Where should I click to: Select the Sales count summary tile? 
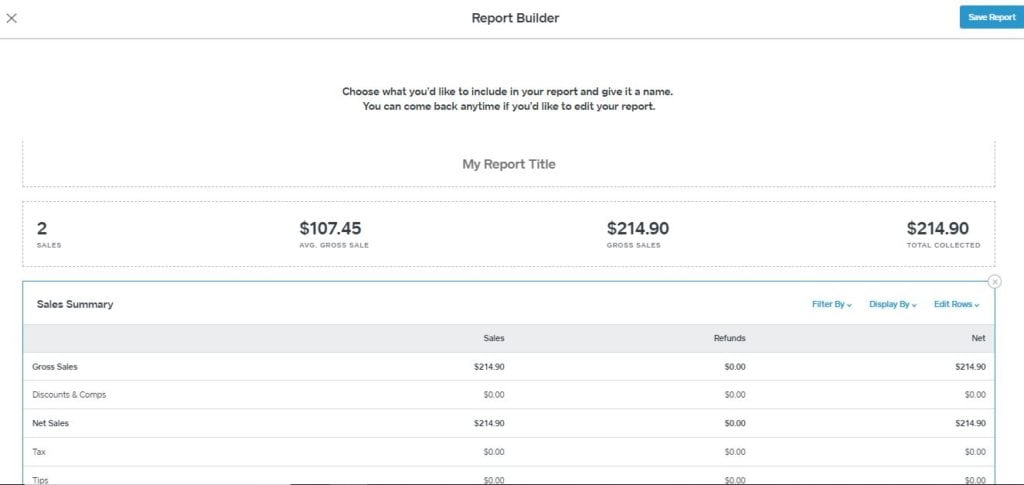coord(49,234)
